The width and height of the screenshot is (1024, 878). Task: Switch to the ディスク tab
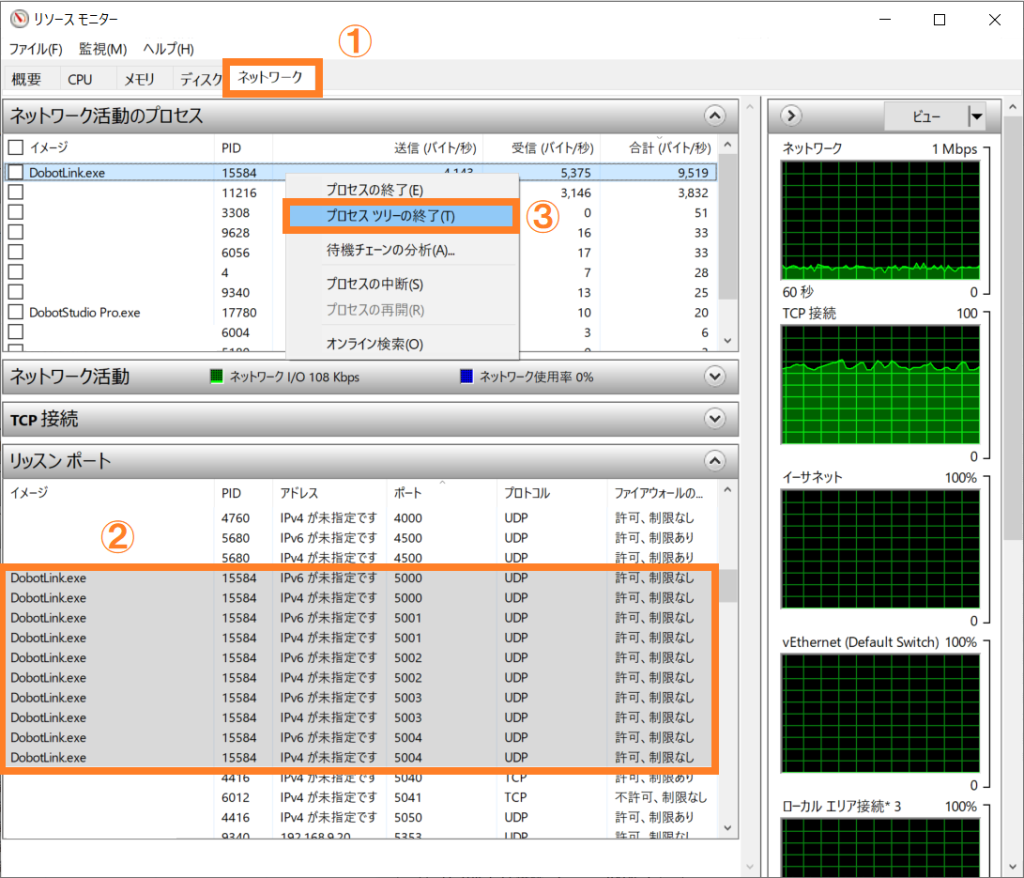200,79
